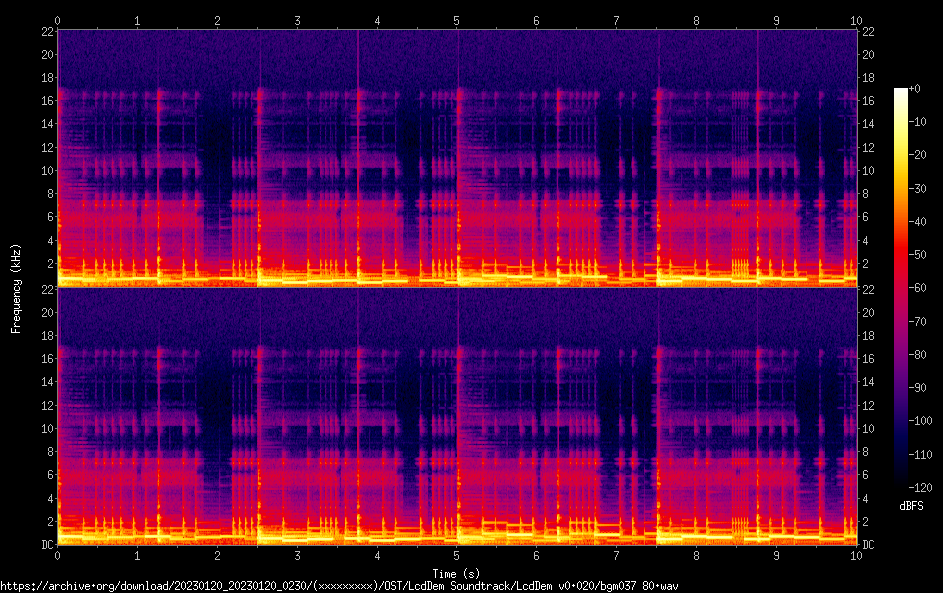Click the "dBFS" label under the color scale
943x593 pixels.
(x=911, y=506)
